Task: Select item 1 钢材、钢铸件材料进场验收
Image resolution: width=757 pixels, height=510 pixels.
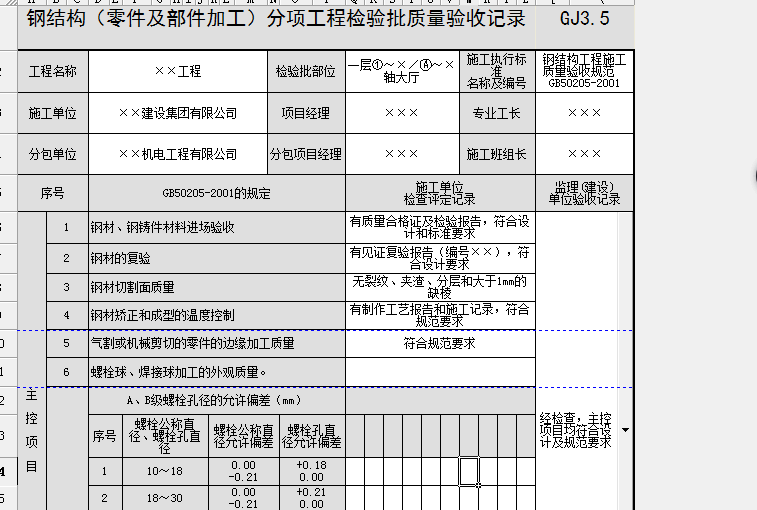Action: click(216, 228)
